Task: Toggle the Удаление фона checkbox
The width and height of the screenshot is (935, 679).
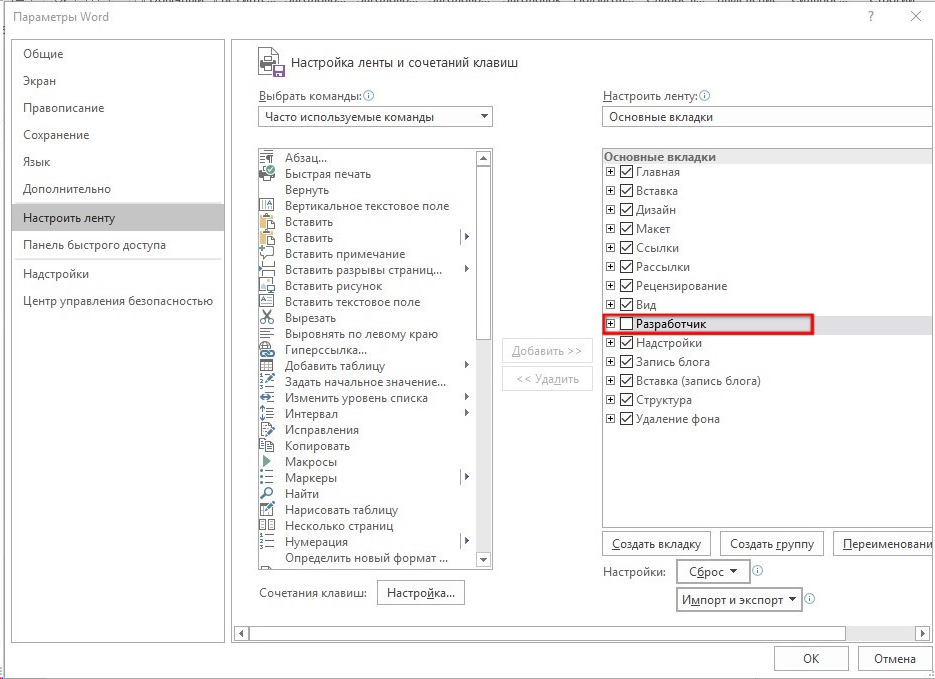Action: pyautogui.click(x=626, y=419)
